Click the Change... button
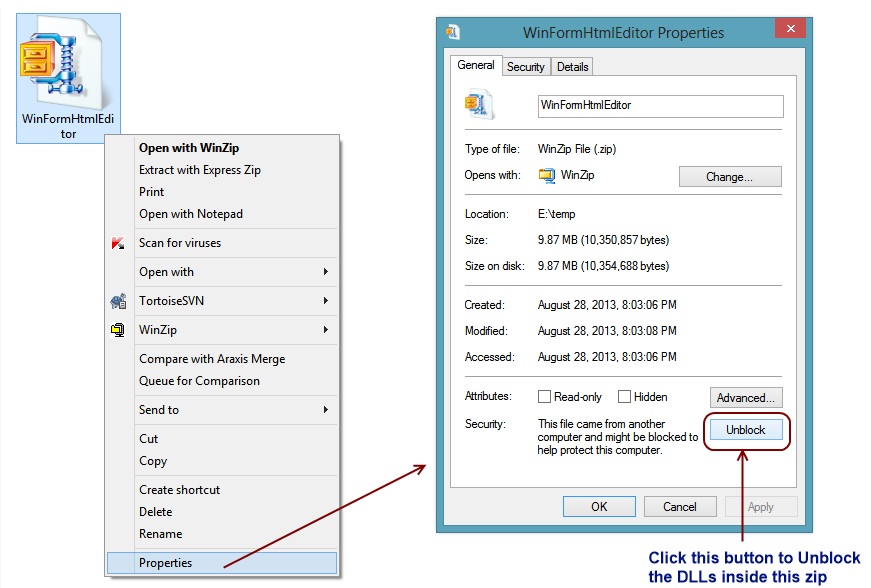The image size is (871, 588). [x=730, y=177]
